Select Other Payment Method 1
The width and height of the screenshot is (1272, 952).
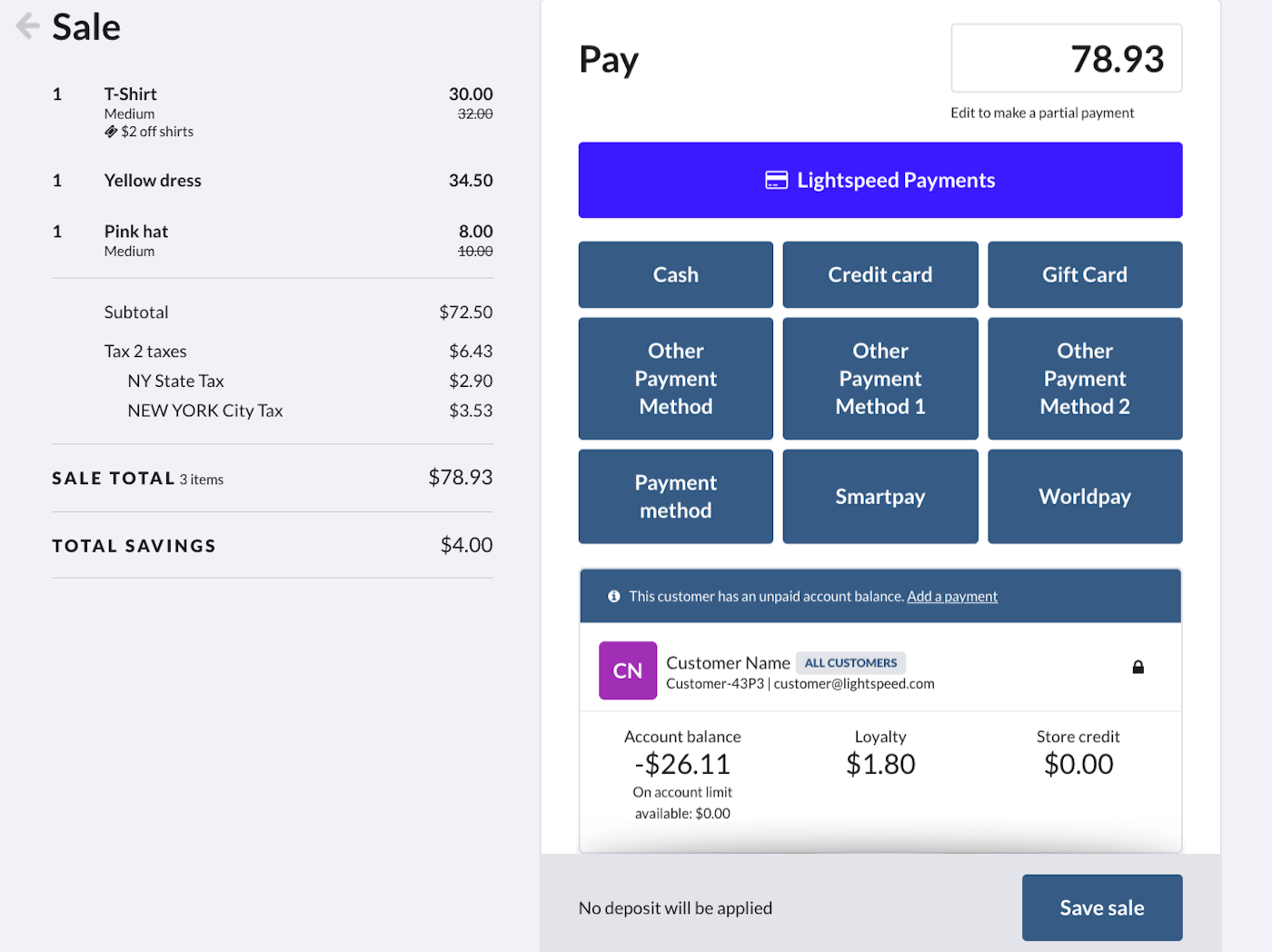coord(879,378)
